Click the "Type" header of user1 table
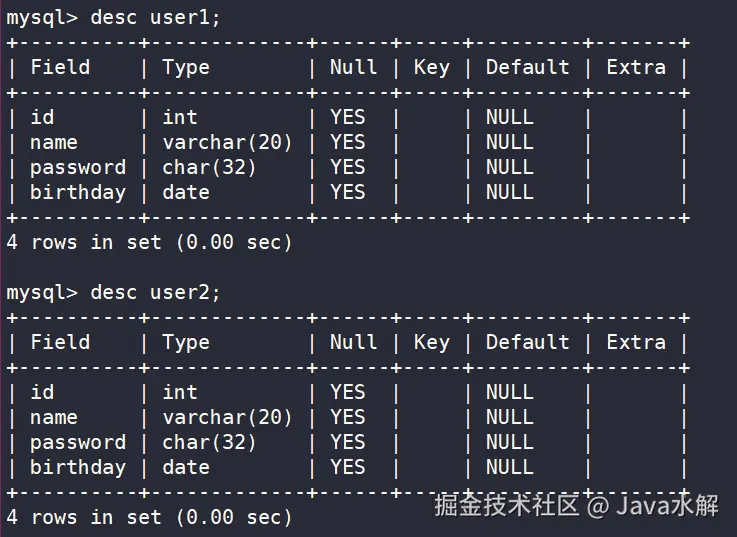The image size is (737, 537). 186,67
